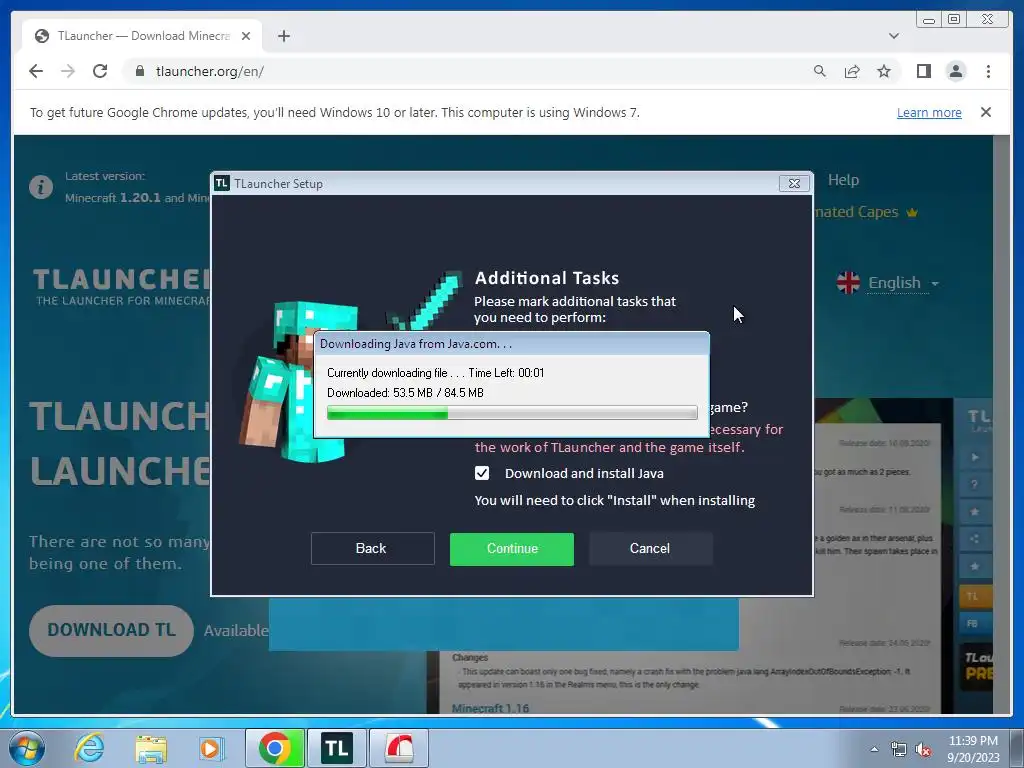The image size is (1024, 768).
Task: Click the Back button in setup
Action: coord(372,548)
